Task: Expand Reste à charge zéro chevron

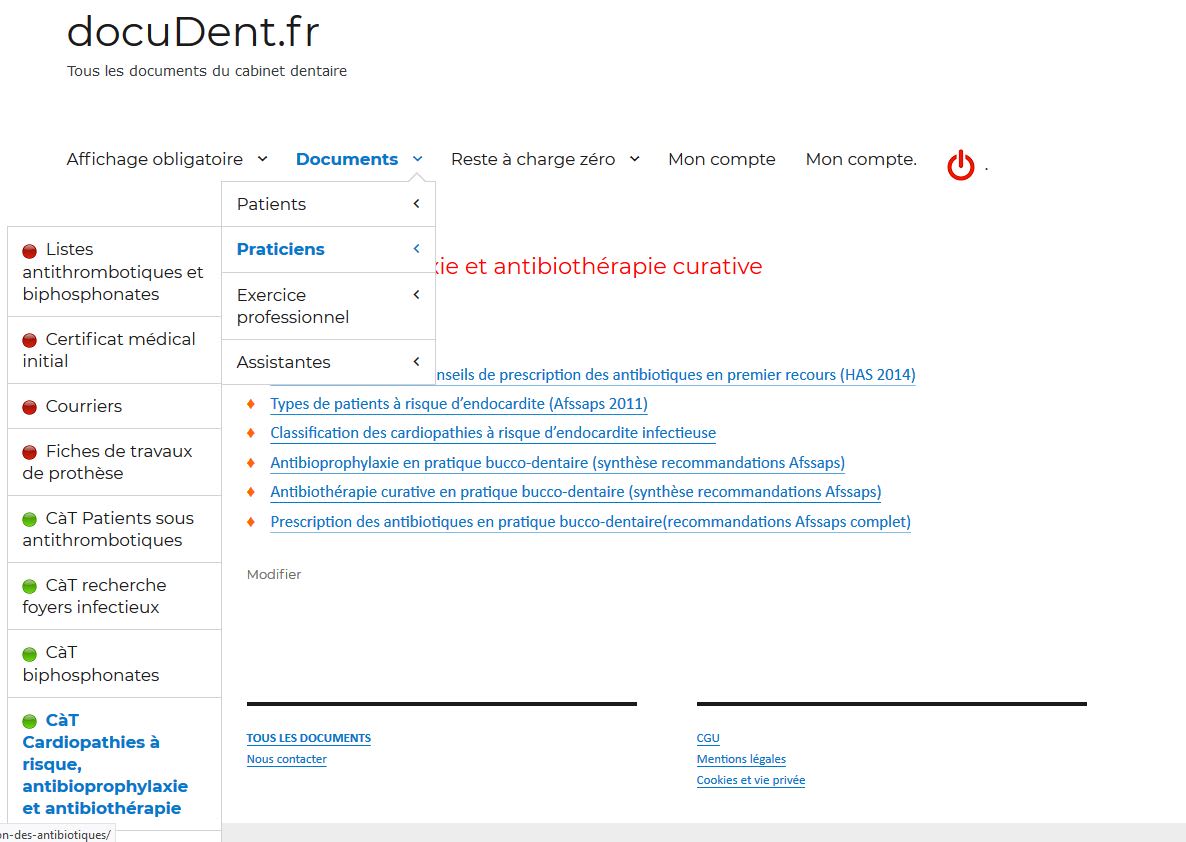Action: [634, 159]
